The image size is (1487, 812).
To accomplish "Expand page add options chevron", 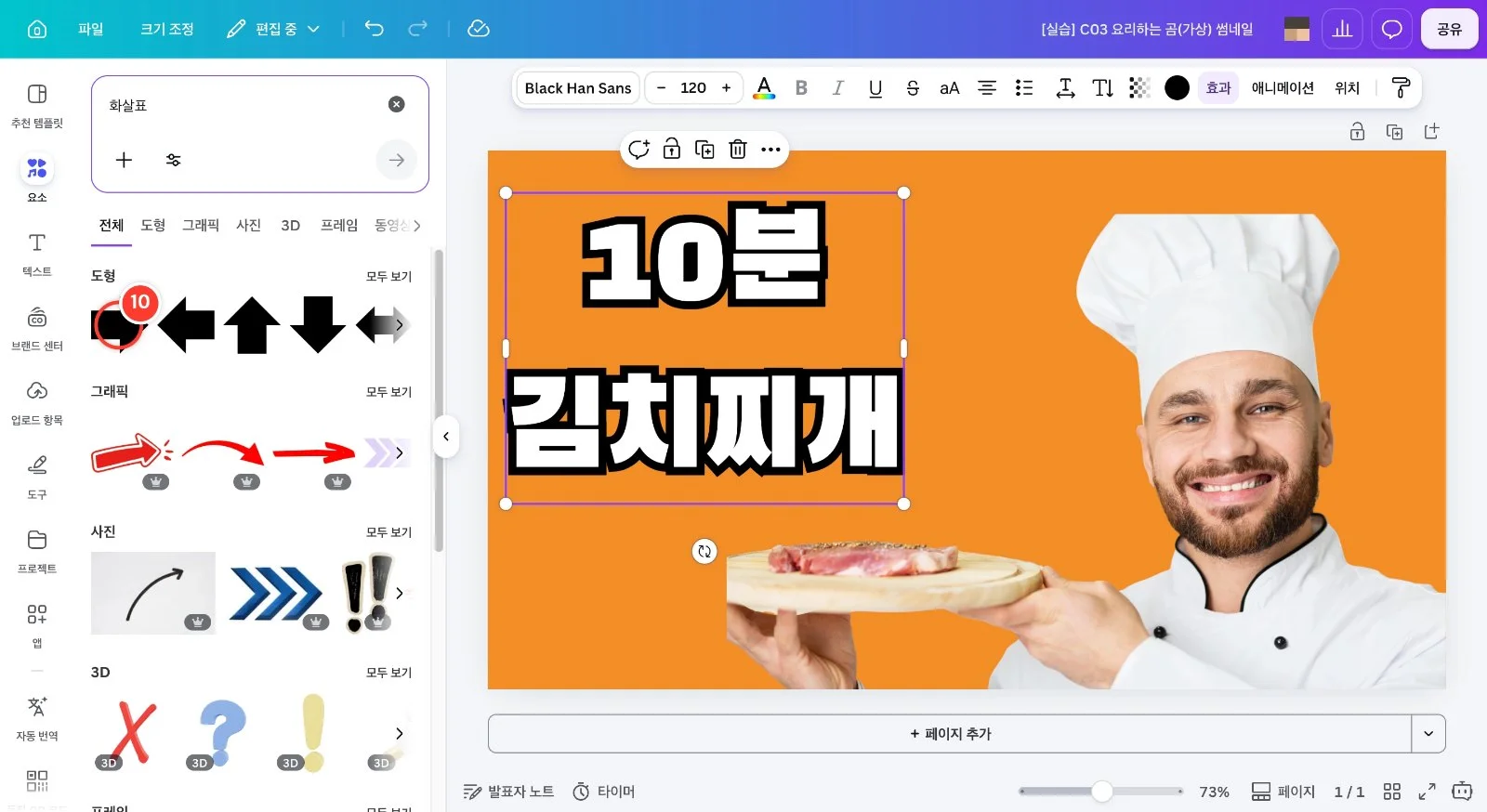I will pos(1428,734).
